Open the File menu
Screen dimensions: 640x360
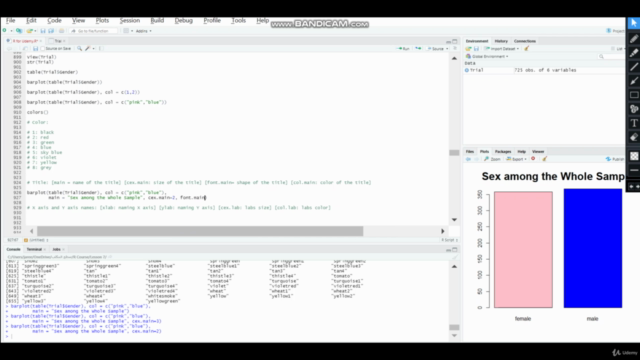coord(11,20)
